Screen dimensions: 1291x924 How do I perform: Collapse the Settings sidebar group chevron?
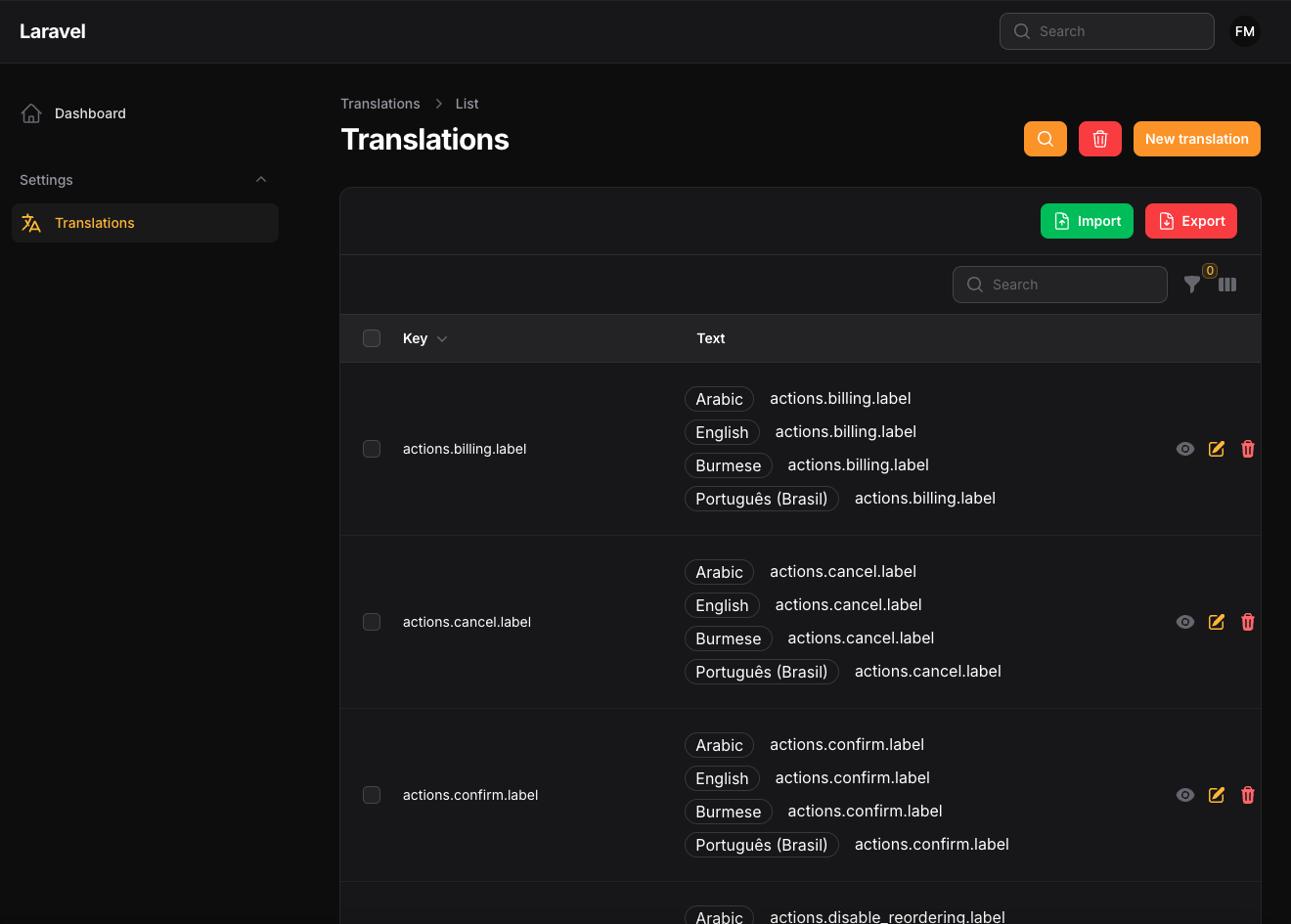coord(261,180)
